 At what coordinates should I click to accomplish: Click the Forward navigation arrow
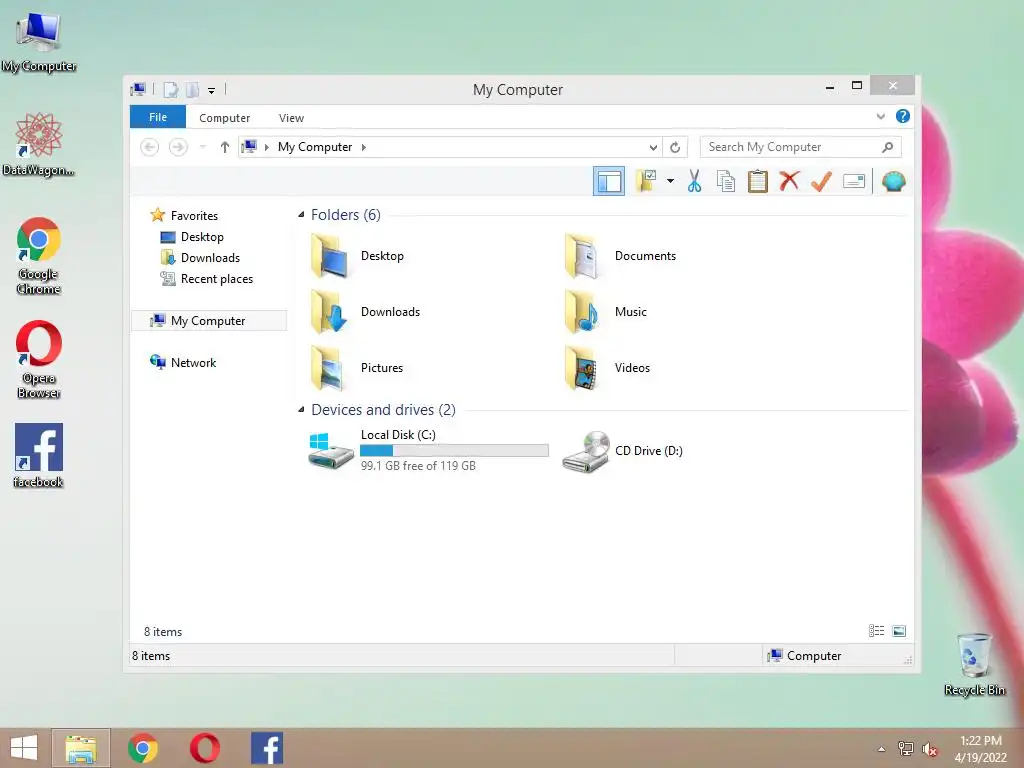pyautogui.click(x=178, y=147)
